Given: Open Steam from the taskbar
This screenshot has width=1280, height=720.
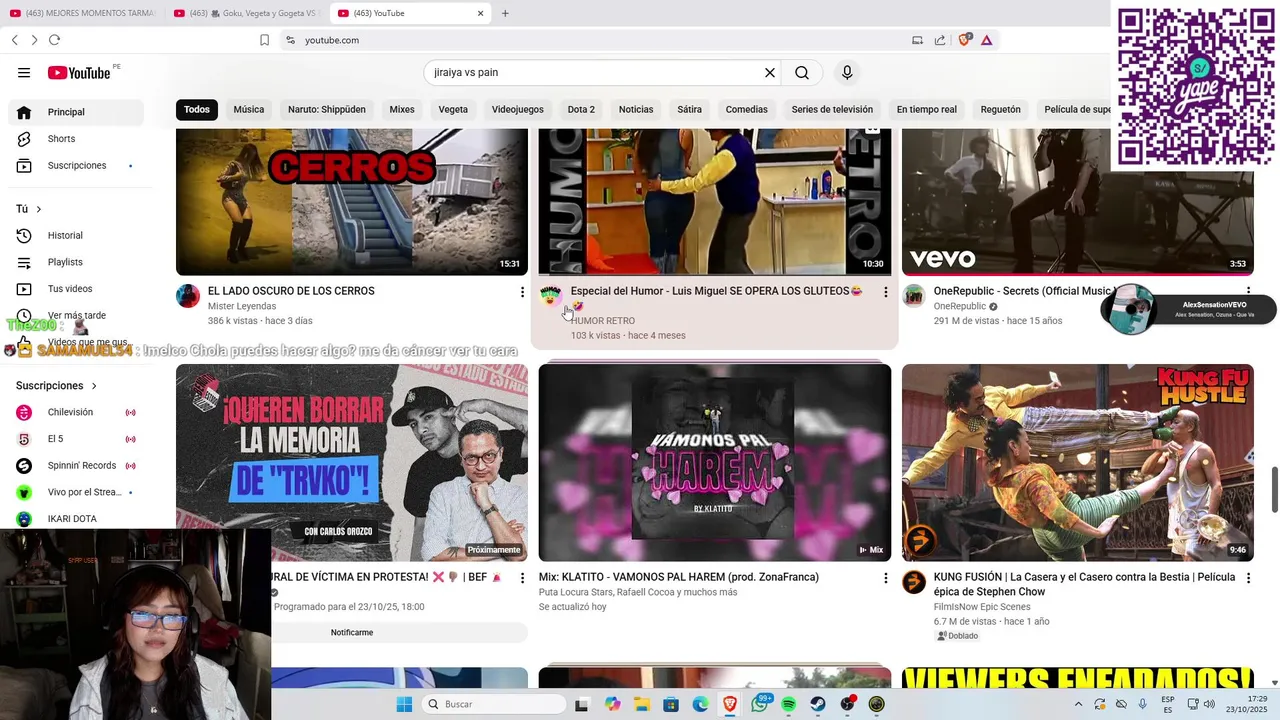Looking at the screenshot, I should click(818, 704).
